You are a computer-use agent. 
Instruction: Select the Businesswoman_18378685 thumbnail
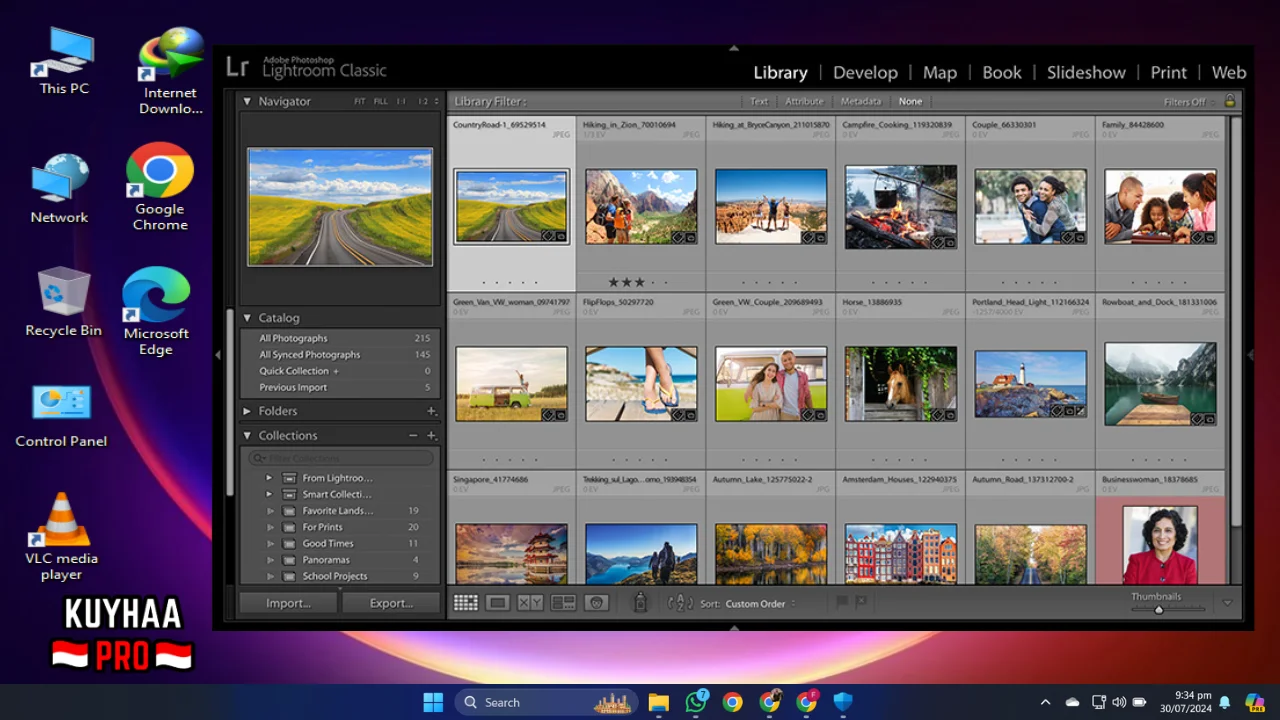1160,545
